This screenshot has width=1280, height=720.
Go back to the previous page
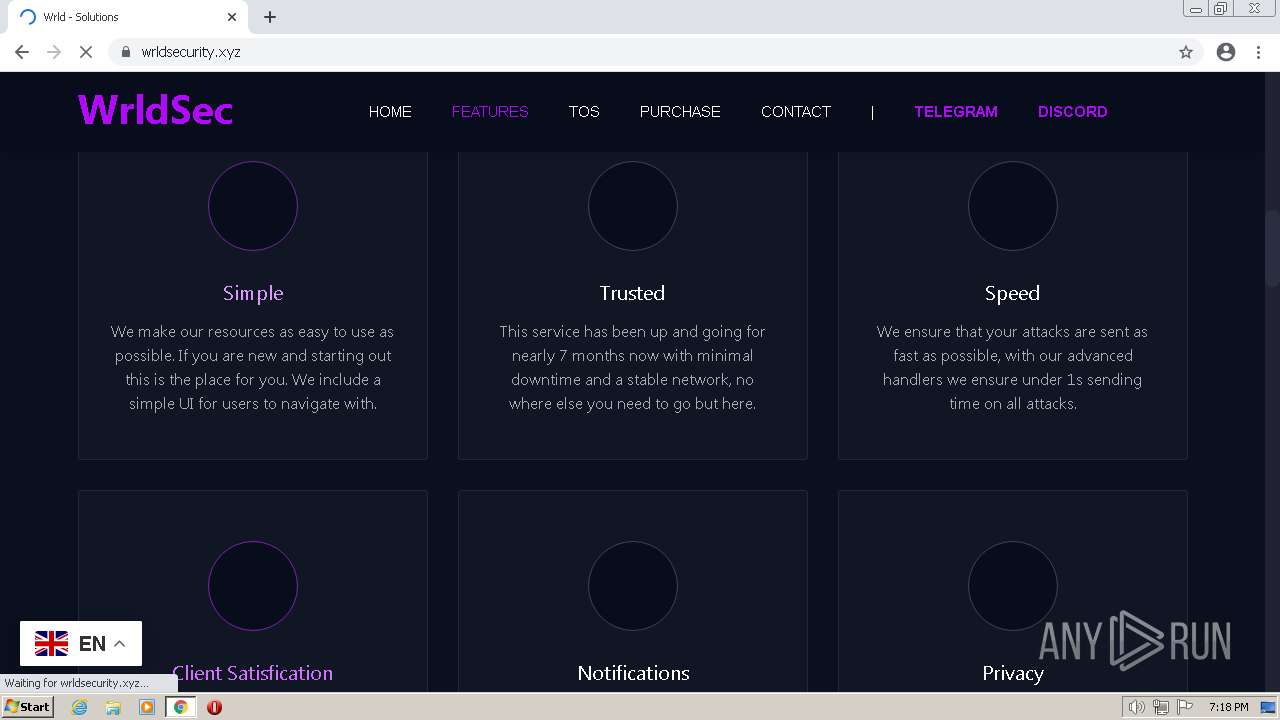coord(22,52)
